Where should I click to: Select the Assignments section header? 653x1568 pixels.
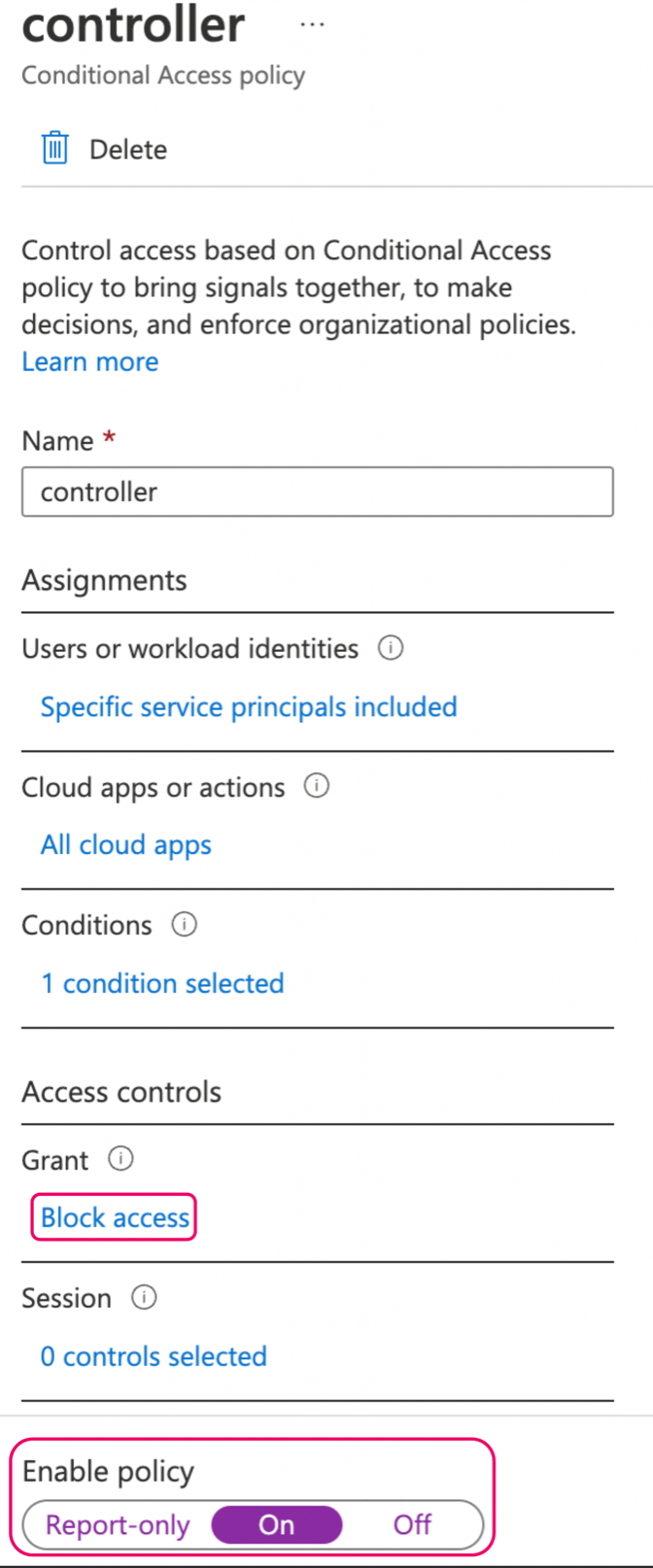click(x=103, y=580)
